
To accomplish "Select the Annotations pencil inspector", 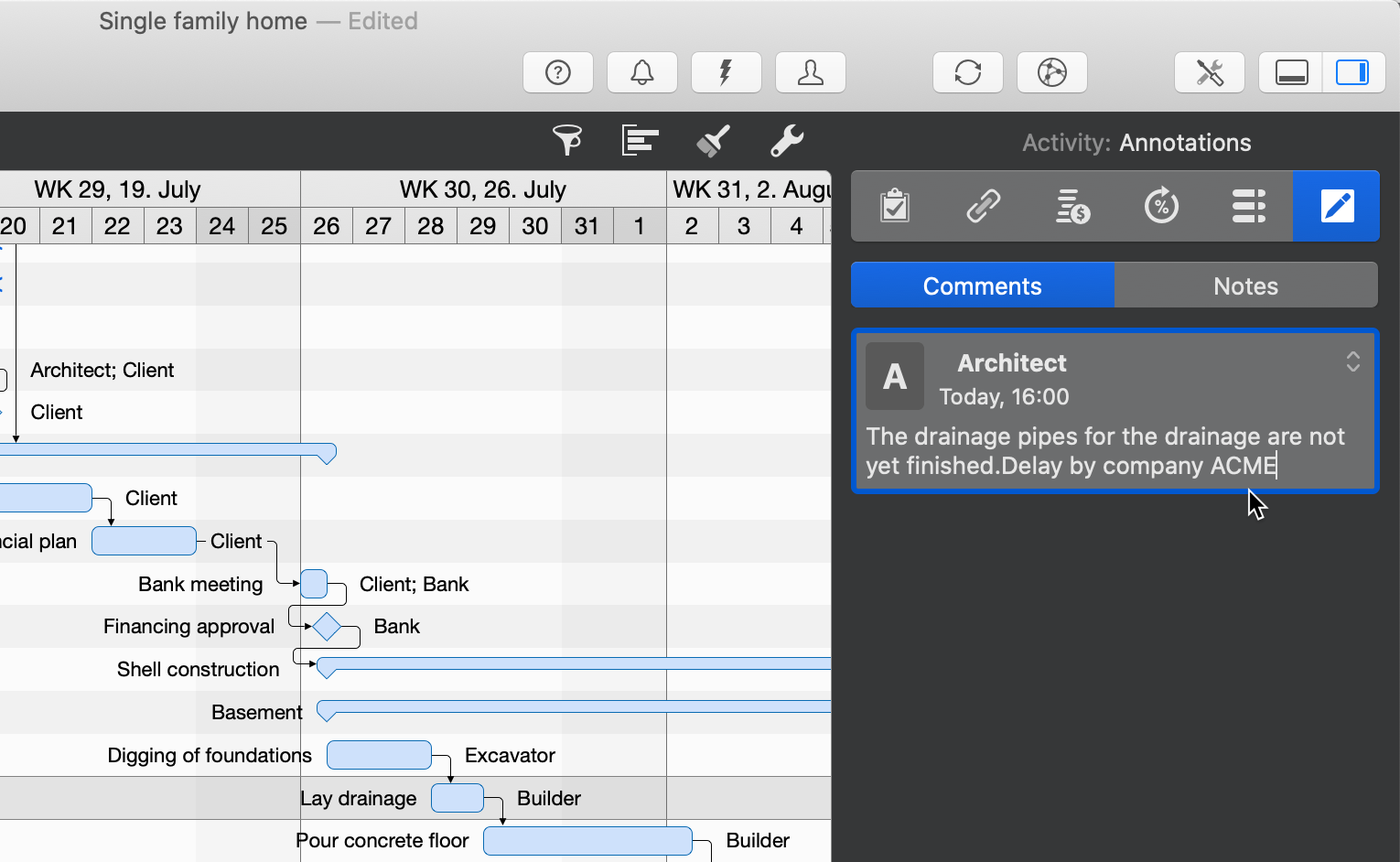I will click(1336, 206).
